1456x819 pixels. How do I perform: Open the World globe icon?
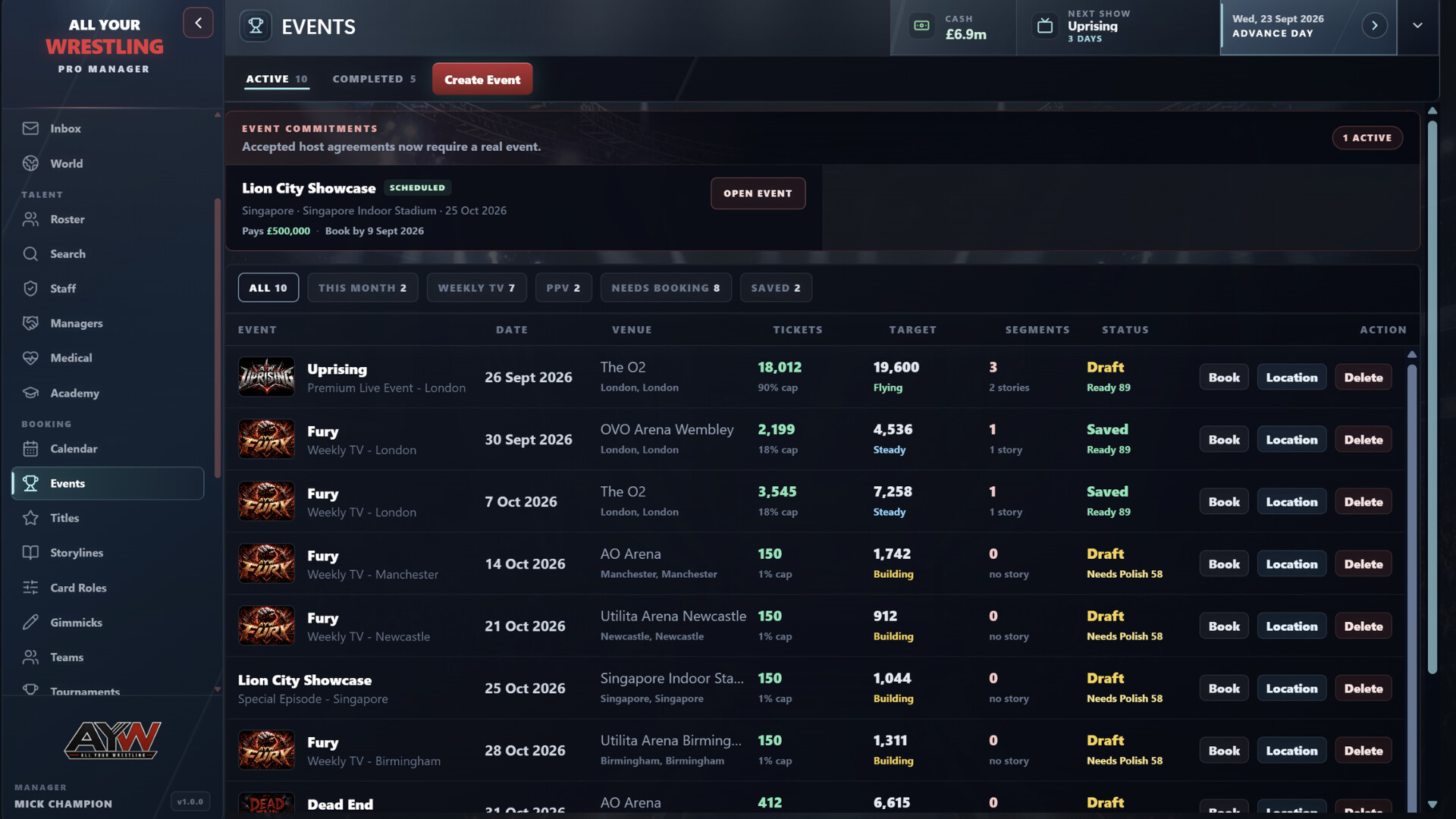click(30, 163)
